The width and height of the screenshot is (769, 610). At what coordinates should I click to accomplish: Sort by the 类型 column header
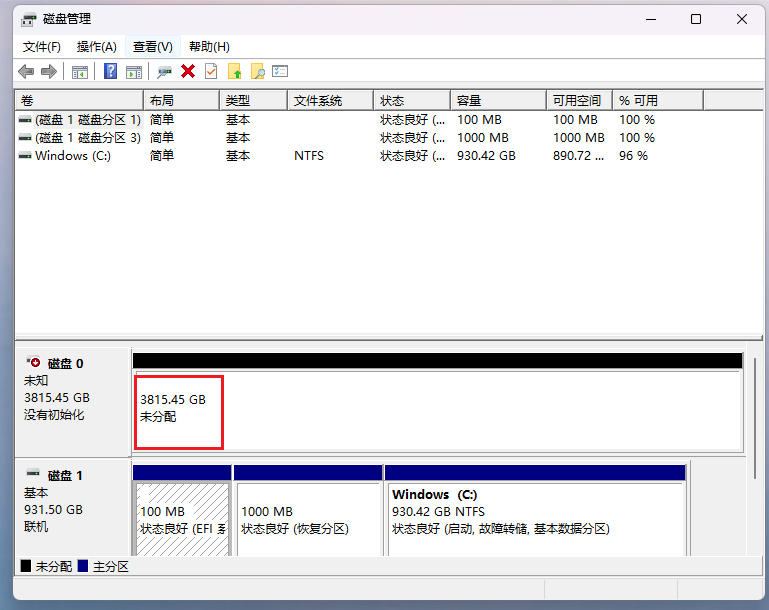(x=253, y=101)
